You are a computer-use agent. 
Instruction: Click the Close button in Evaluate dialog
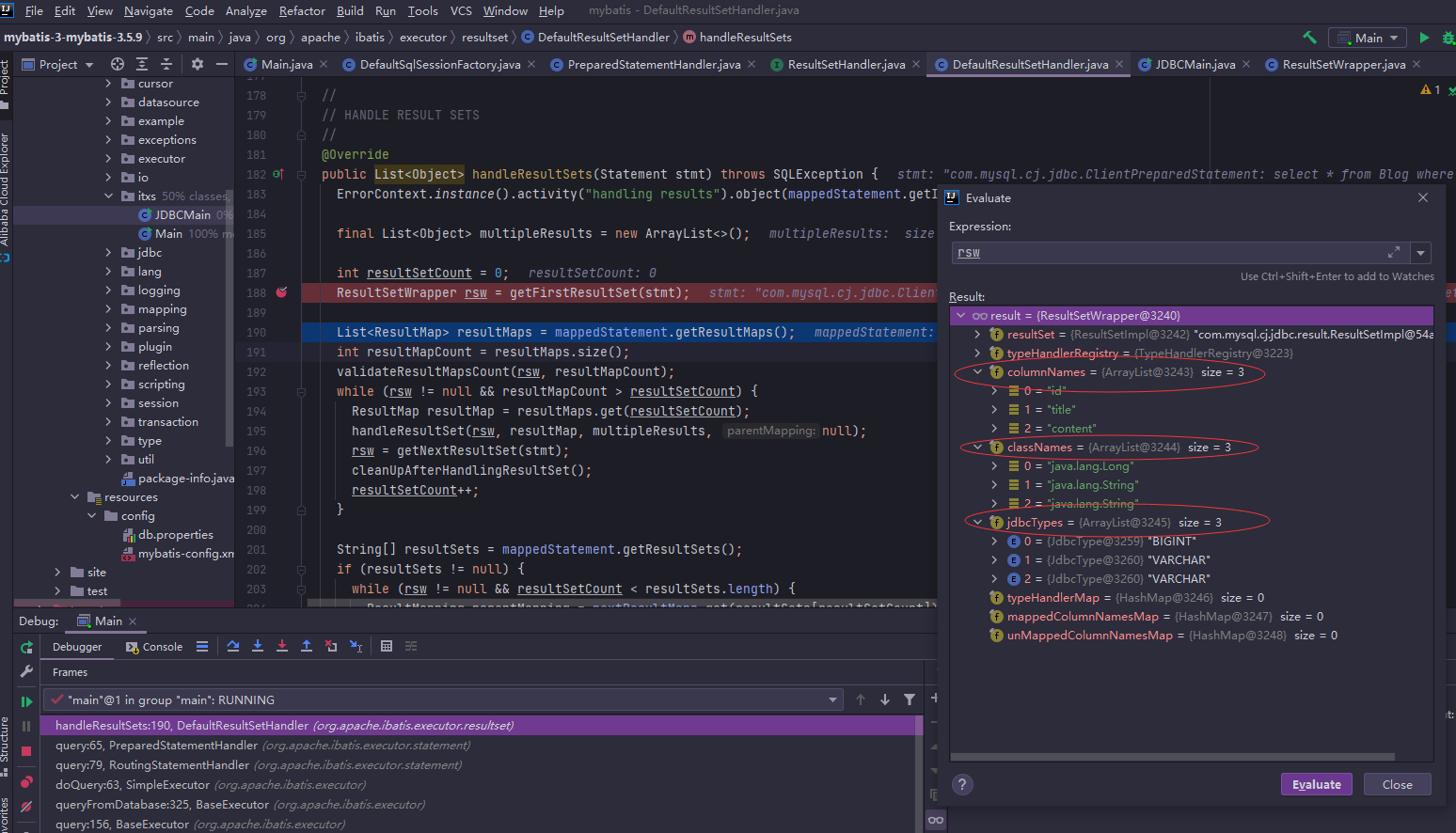[1397, 784]
